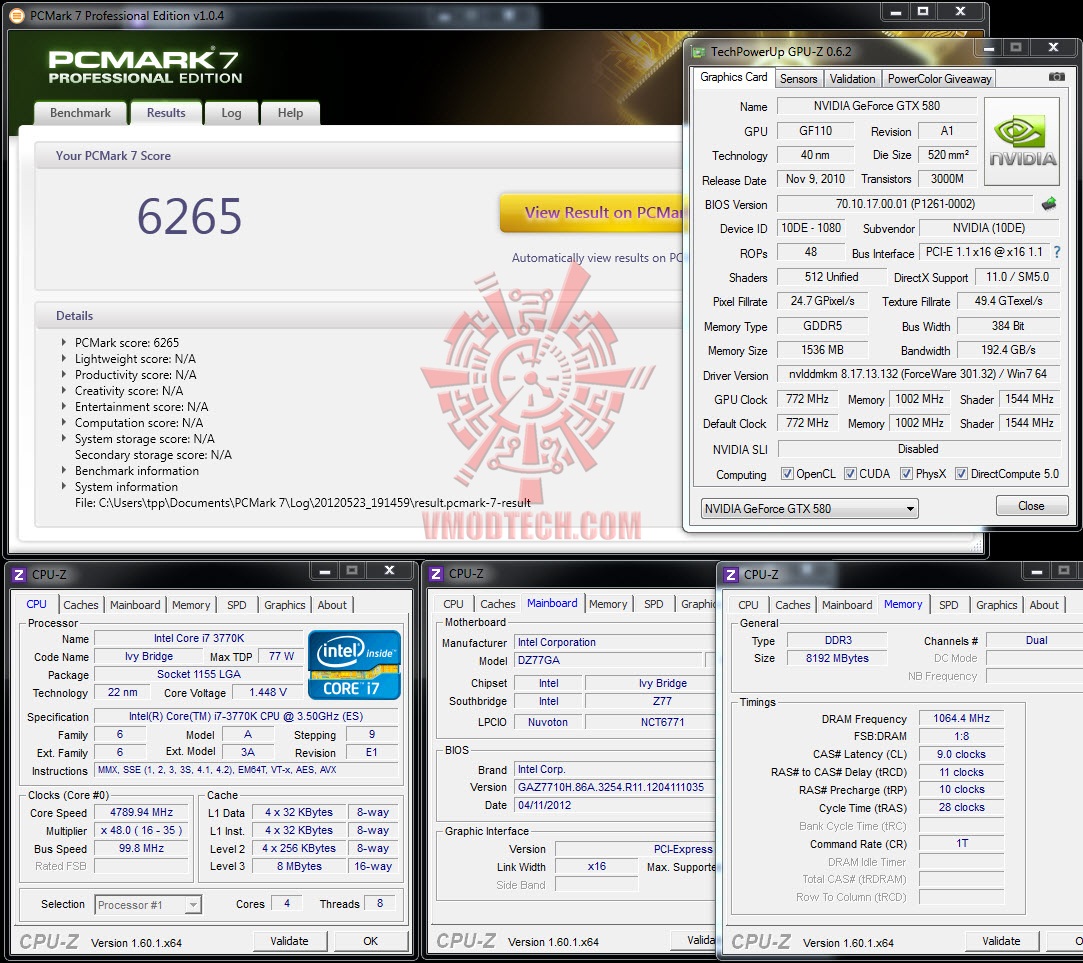Click the GPU-Z title bar app icon

(x=699, y=52)
